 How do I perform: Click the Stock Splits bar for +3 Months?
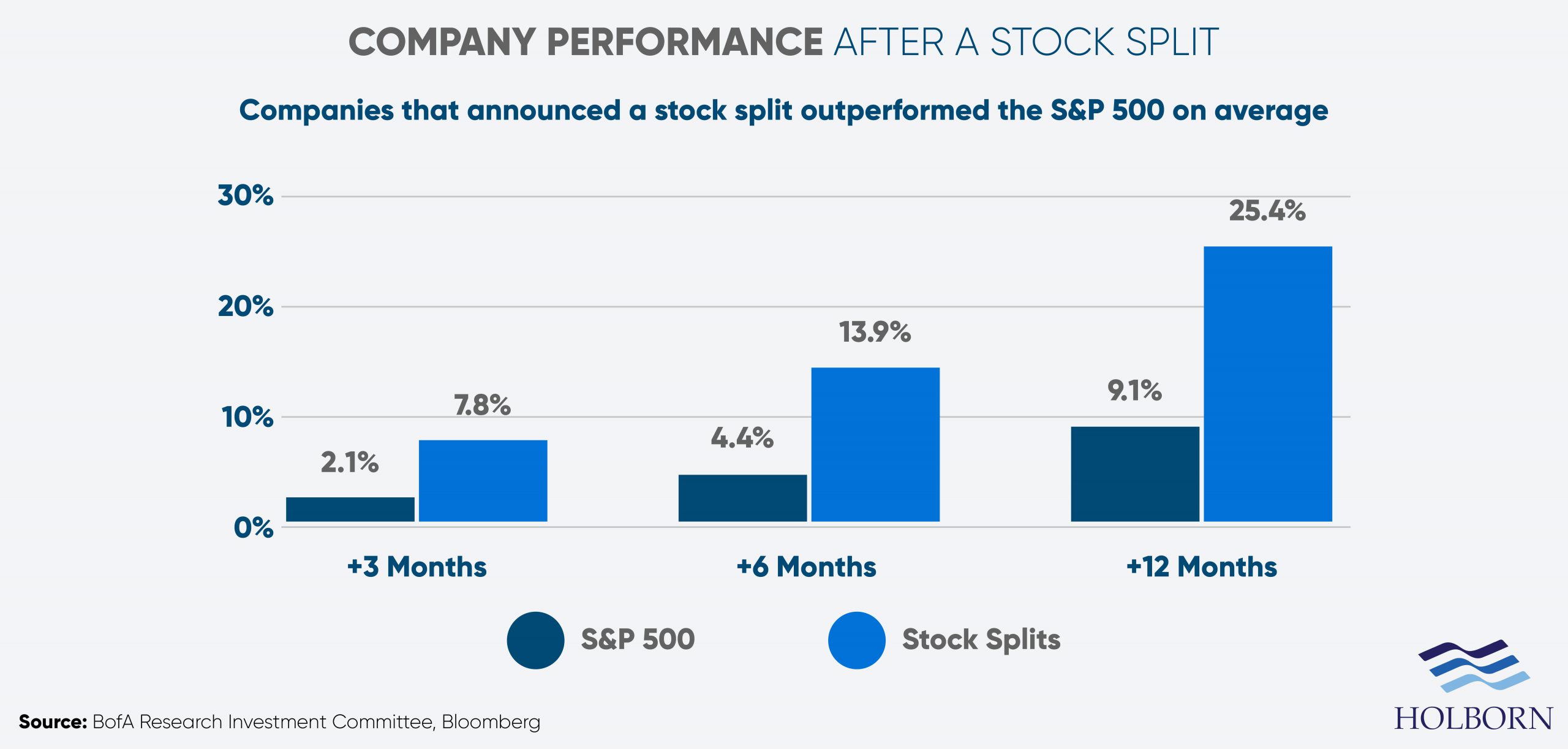click(x=483, y=481)
